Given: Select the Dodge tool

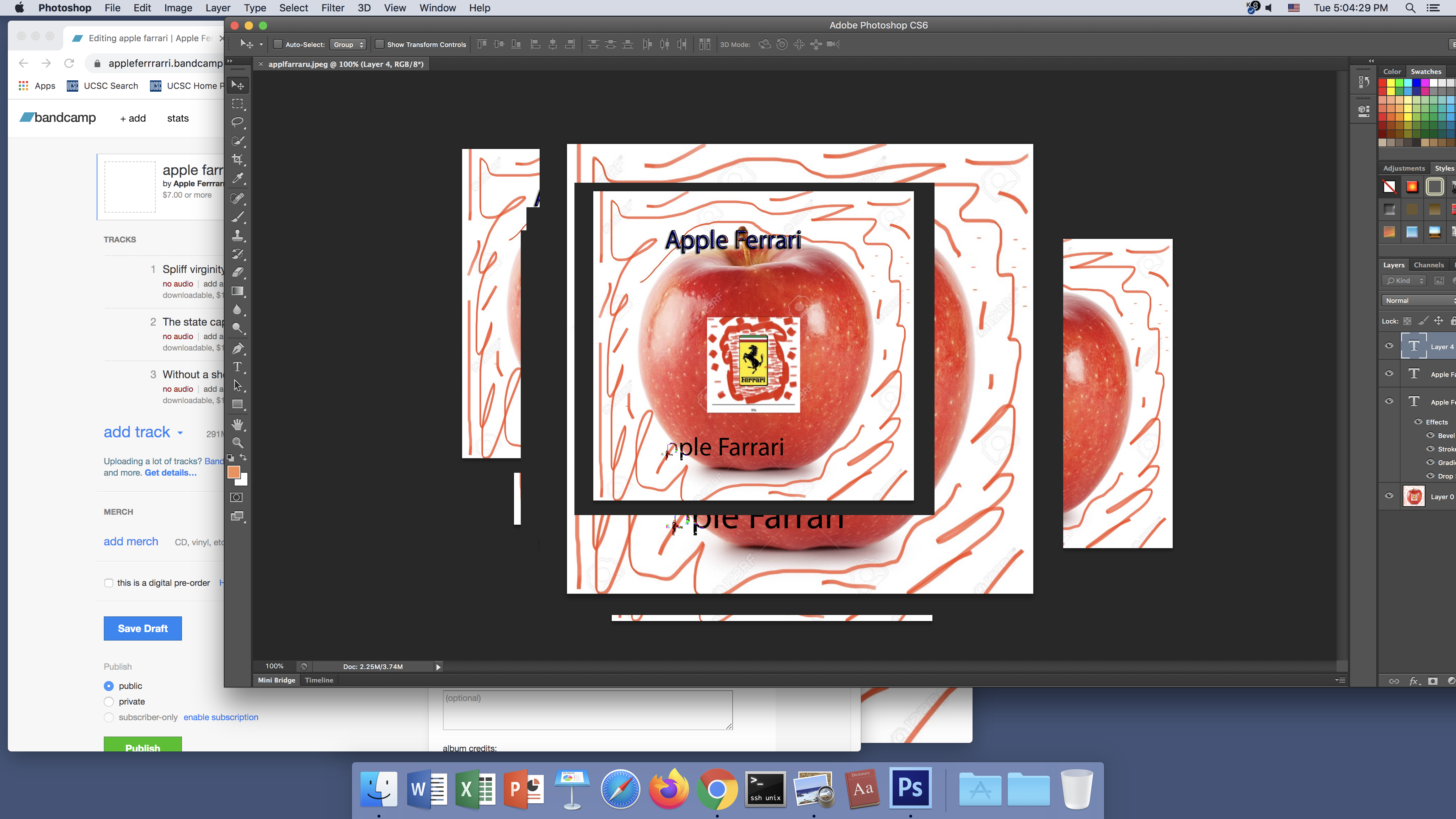Looking at the screenshot, I should tap(237, 328).
